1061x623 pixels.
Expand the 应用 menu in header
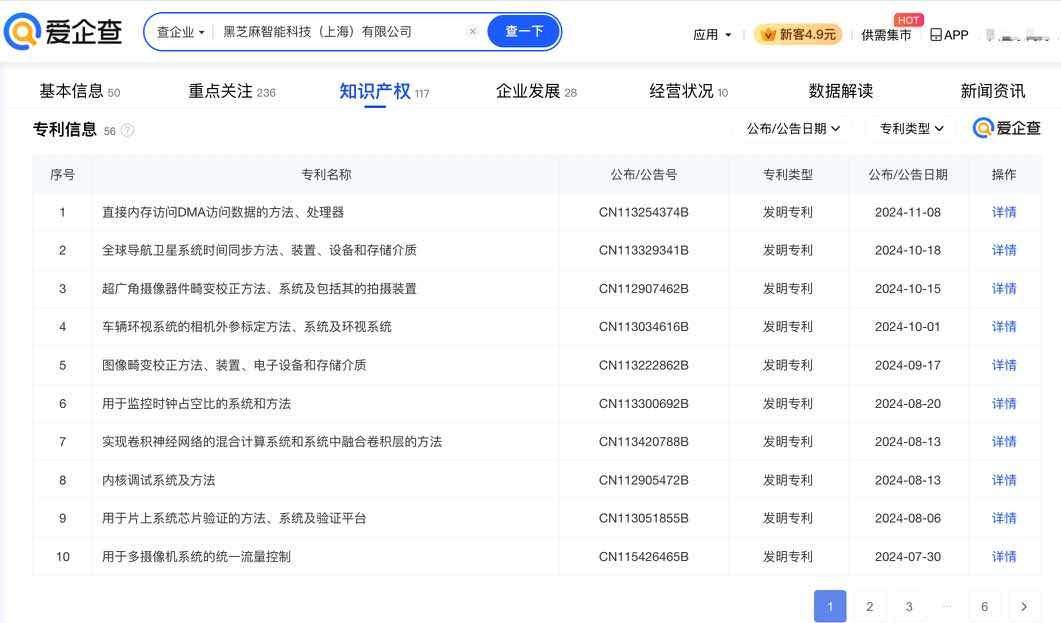pos(712,34)
